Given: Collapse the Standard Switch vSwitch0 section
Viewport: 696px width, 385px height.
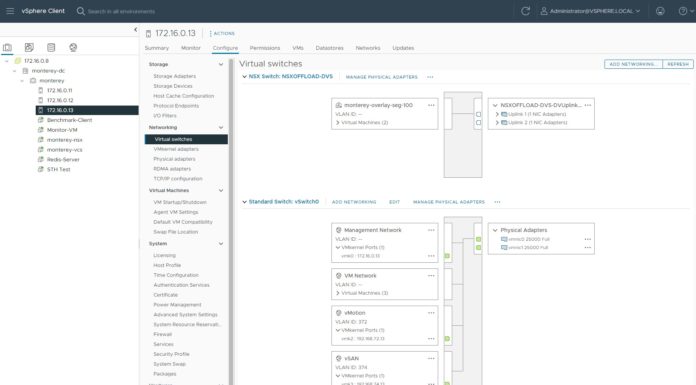Looking at the screenshot, I should point(245,202).
